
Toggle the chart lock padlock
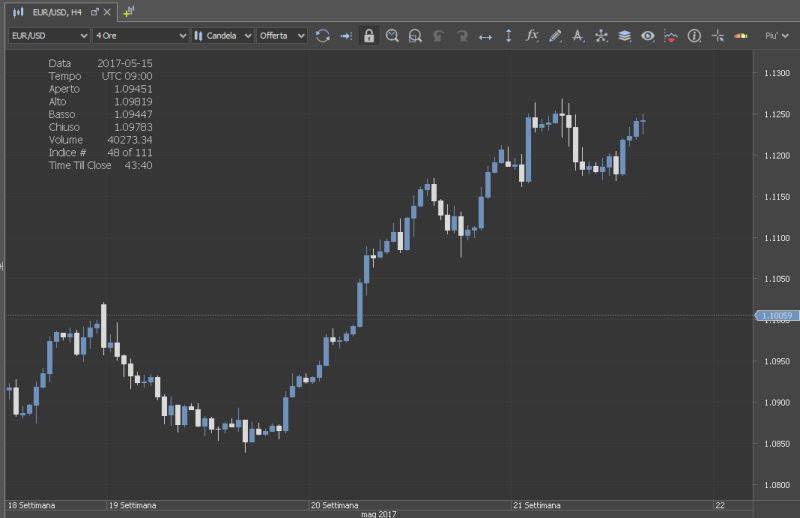[369, 36]
